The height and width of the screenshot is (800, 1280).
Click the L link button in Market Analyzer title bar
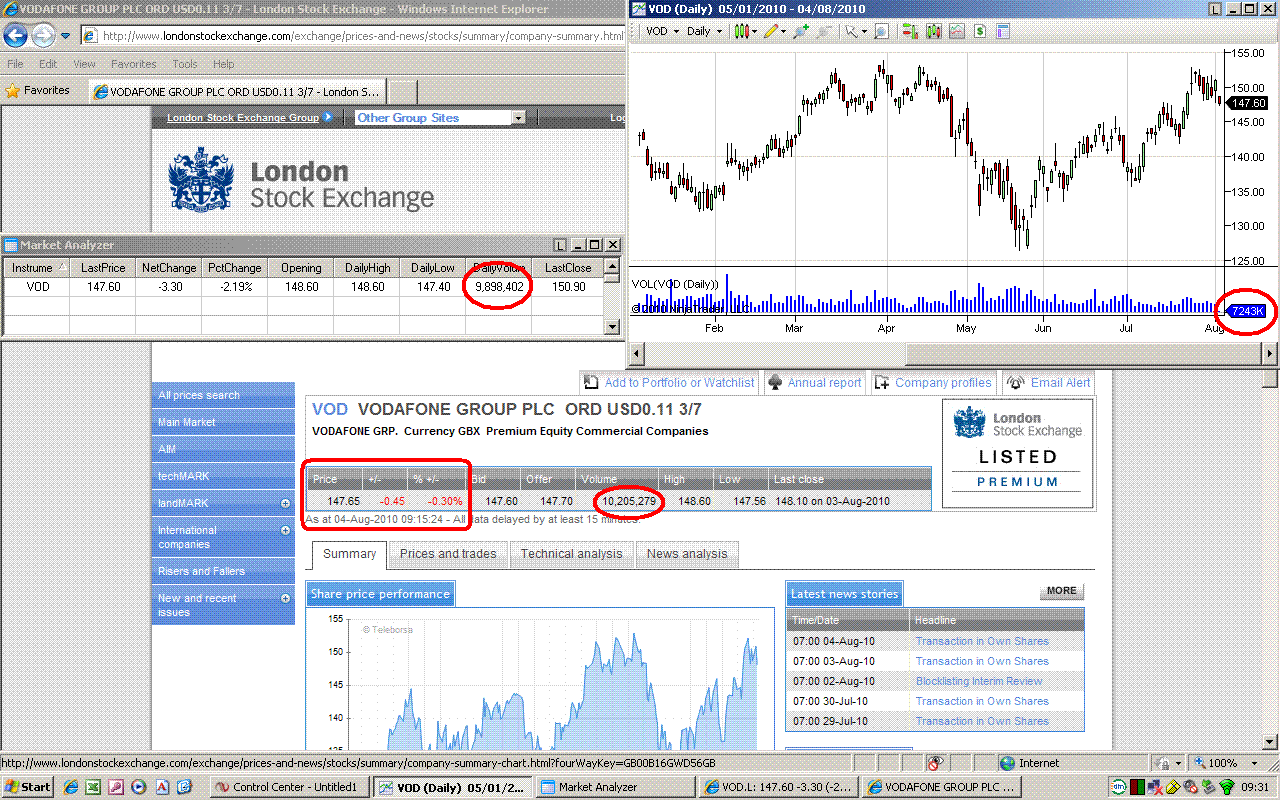point(560,245)
